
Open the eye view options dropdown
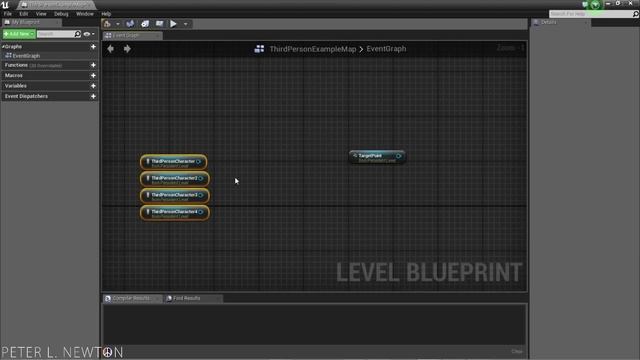point(89,34)
